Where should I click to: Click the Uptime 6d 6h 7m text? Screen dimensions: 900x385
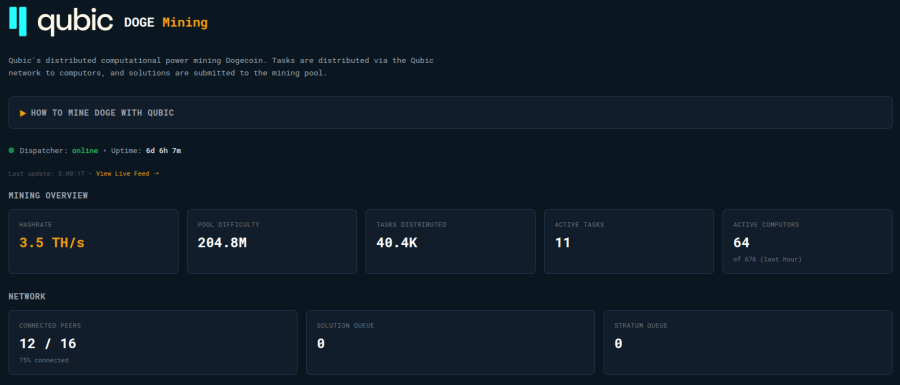click(146, 150)
